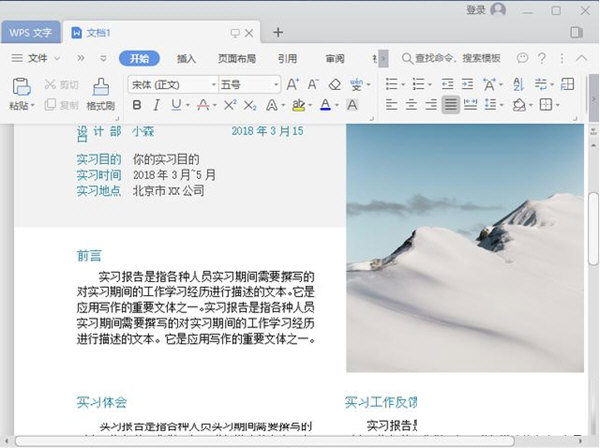Open a new tab with plus button

click(x=278, y=32)
